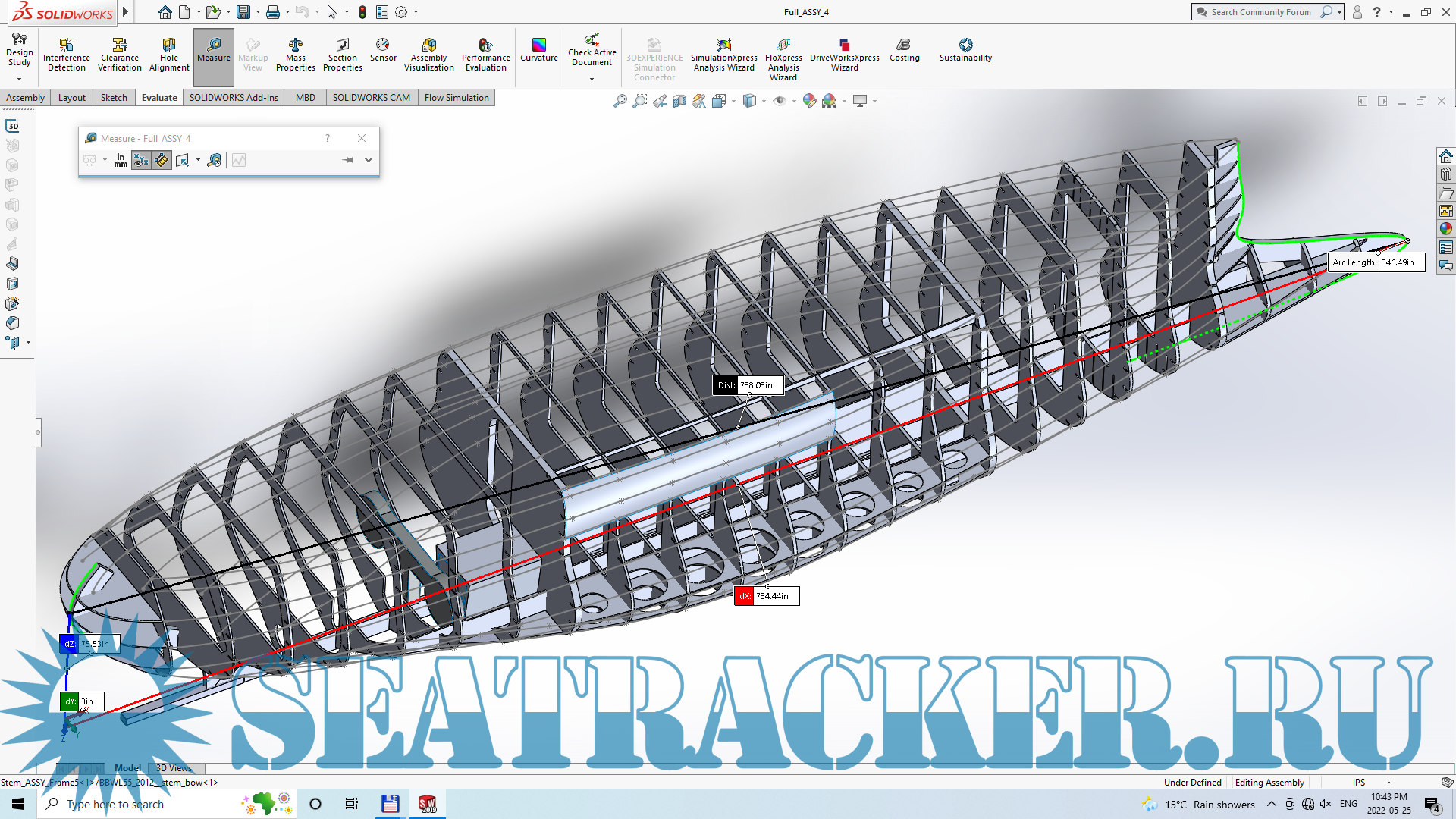1456x819 pixels.
Task: Expand the Check Active Document dropdown
Action: [x=591, y=79]
